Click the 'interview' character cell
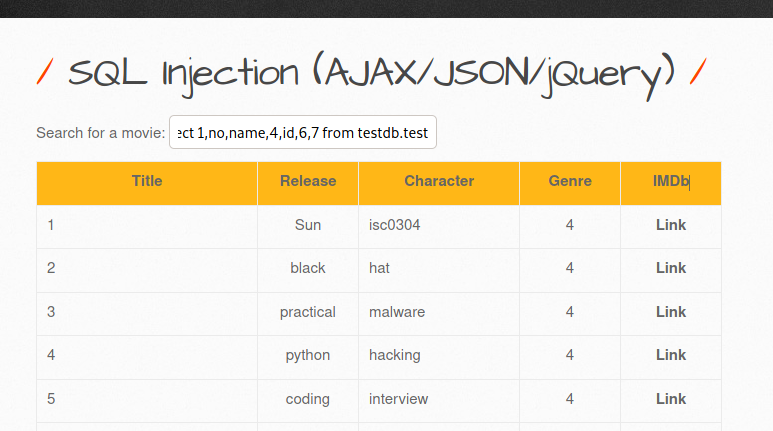This screenshot has height=431, width=773. coord(439,400)
